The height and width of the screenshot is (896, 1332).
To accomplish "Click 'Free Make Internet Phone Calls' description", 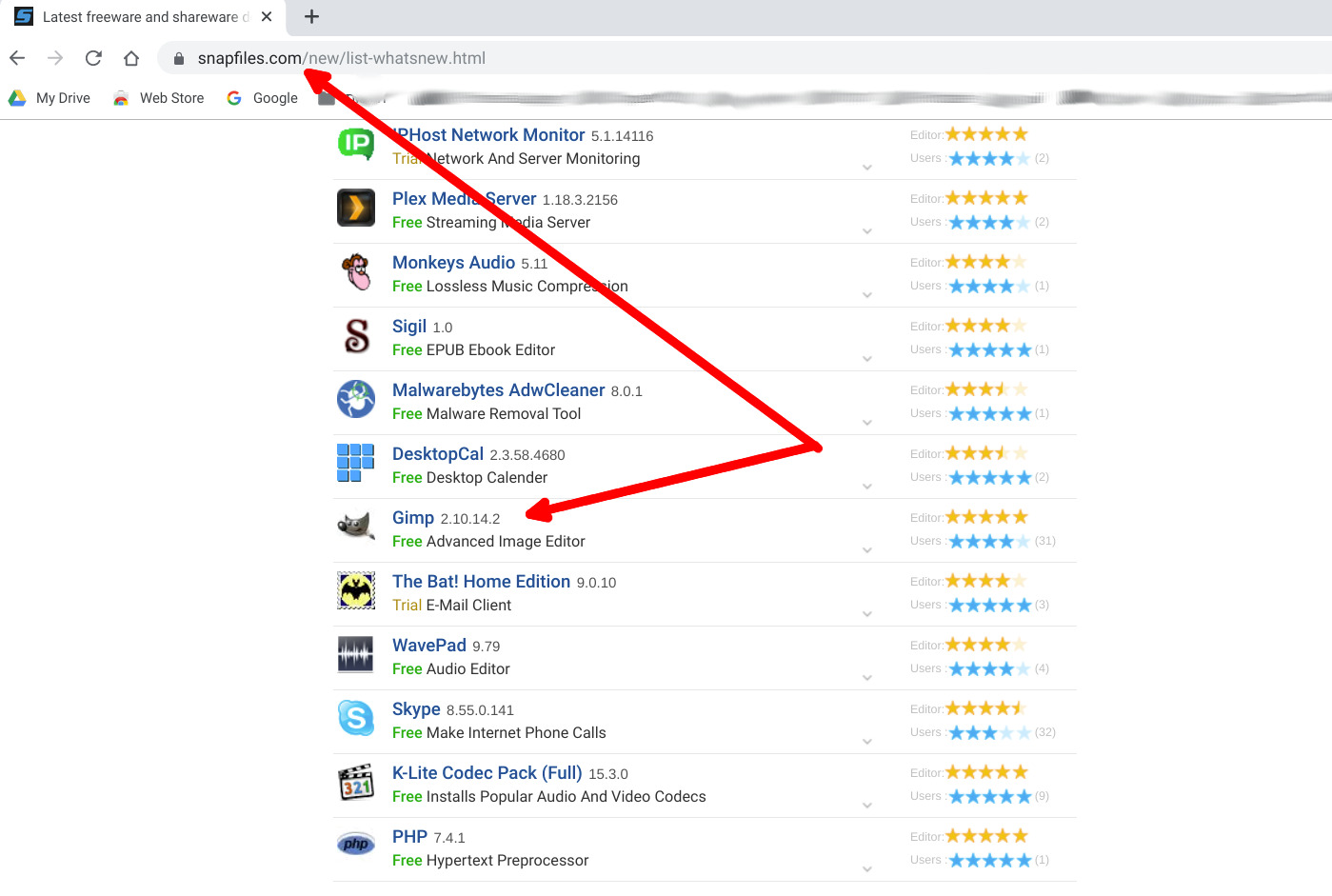I will pyautogui.click(x=499, y=733).
